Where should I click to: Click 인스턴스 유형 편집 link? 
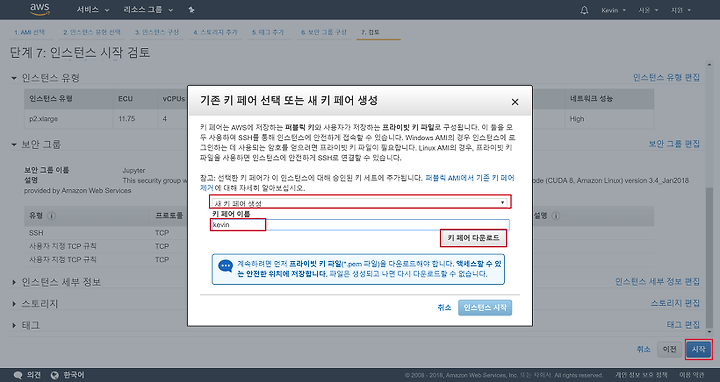coord(666,78)
